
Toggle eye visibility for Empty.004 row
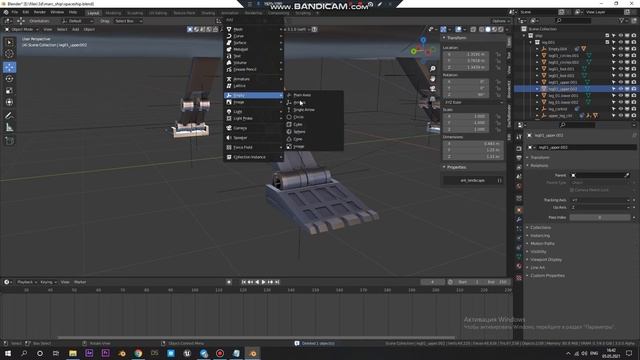coord(620,49)
